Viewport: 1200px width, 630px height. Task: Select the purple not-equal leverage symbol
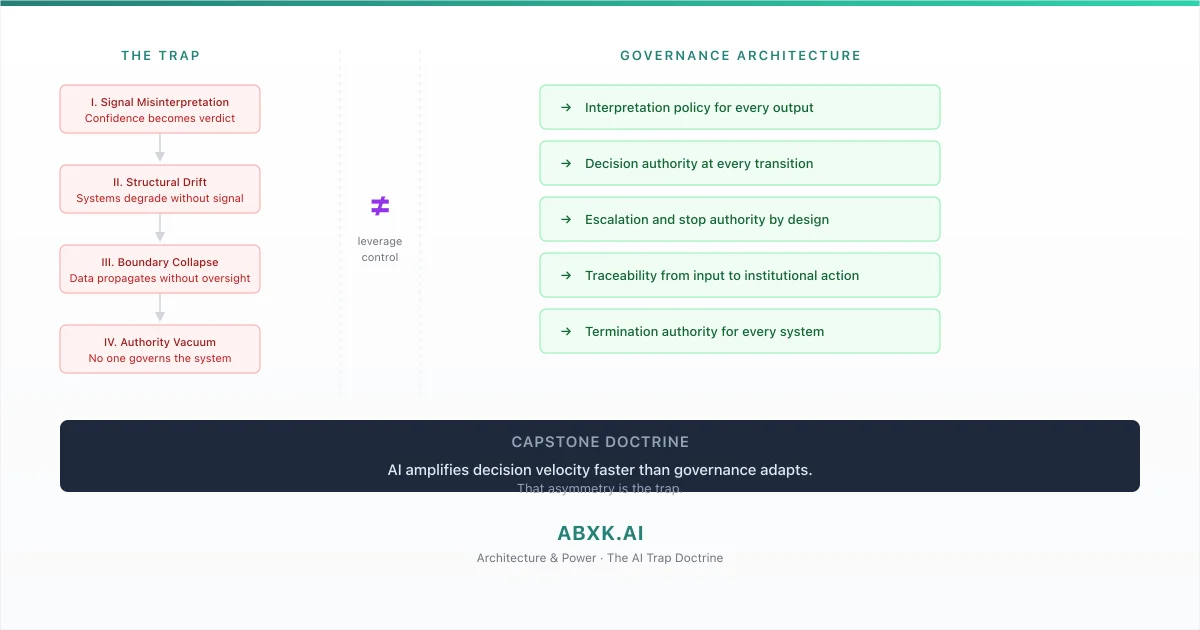[x=380, y=207]
